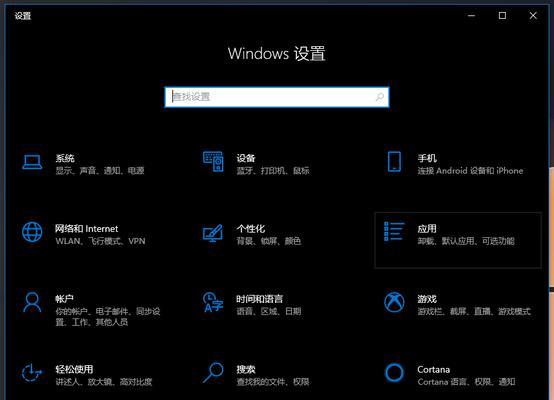Image resolution: width=554 pixels, height=400 pixels.
Task: Open the 时间和语言 settings title
Action: click(x=260, y=299)
